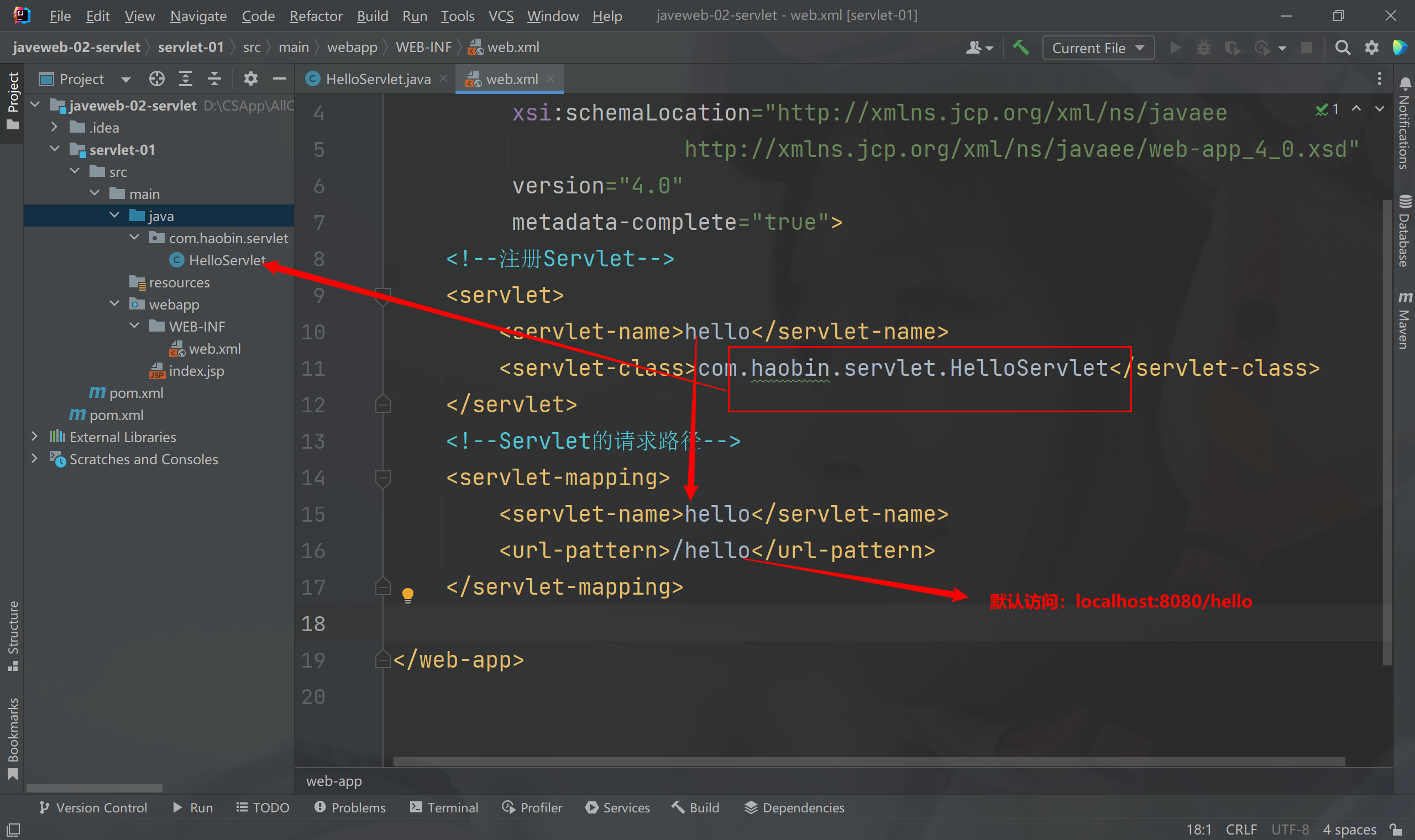Collapse the javeweb-02-servlet root node
Viewport: 1415px width, 840px height.
(35, 104)
